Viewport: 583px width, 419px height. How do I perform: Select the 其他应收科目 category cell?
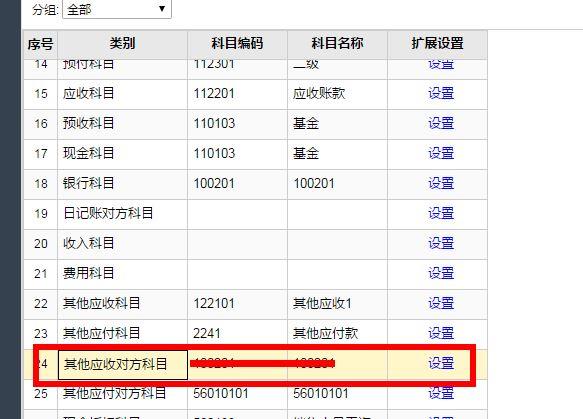[122, 304]
